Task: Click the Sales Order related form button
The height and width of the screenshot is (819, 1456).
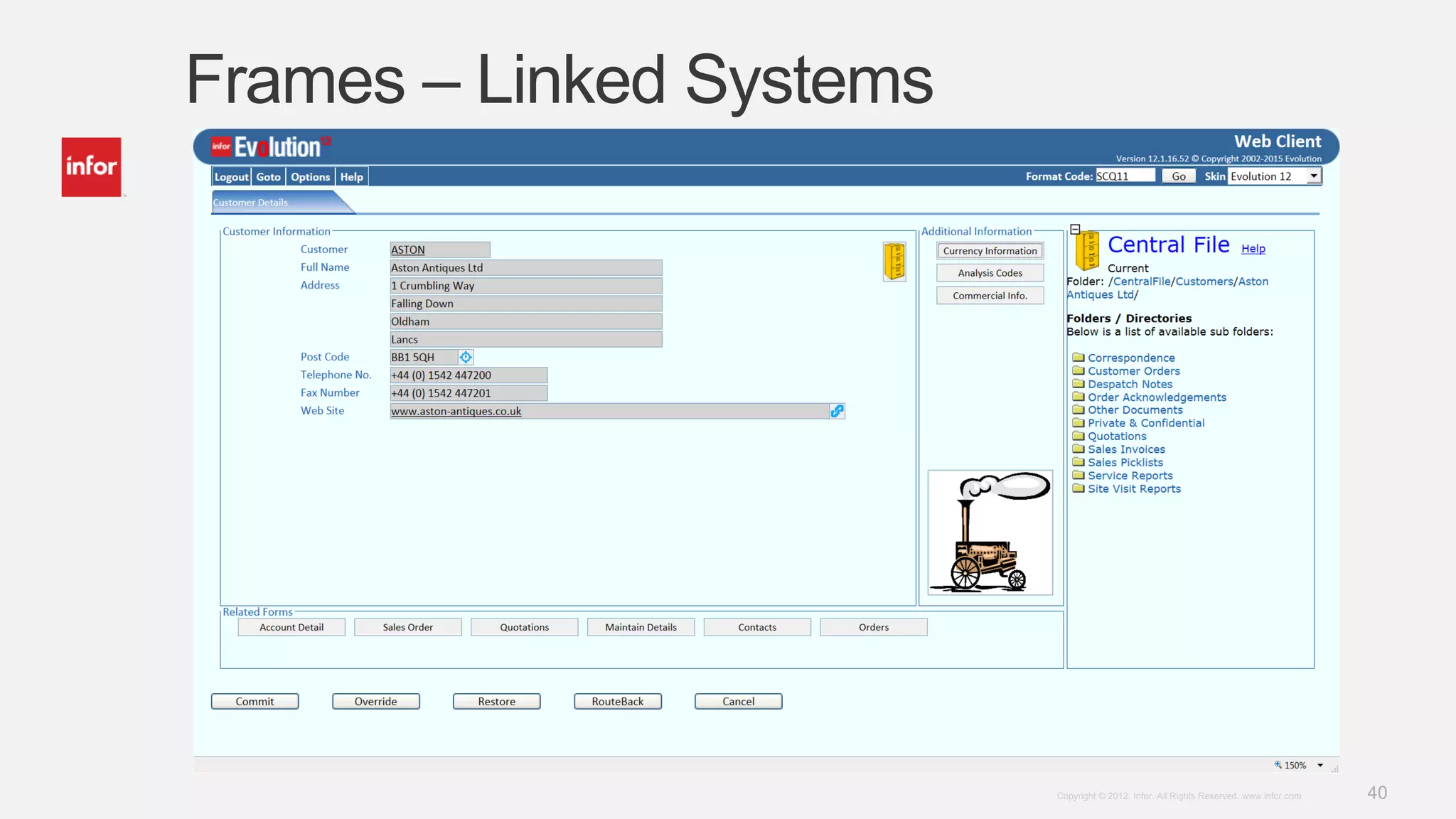Action: 407,627
